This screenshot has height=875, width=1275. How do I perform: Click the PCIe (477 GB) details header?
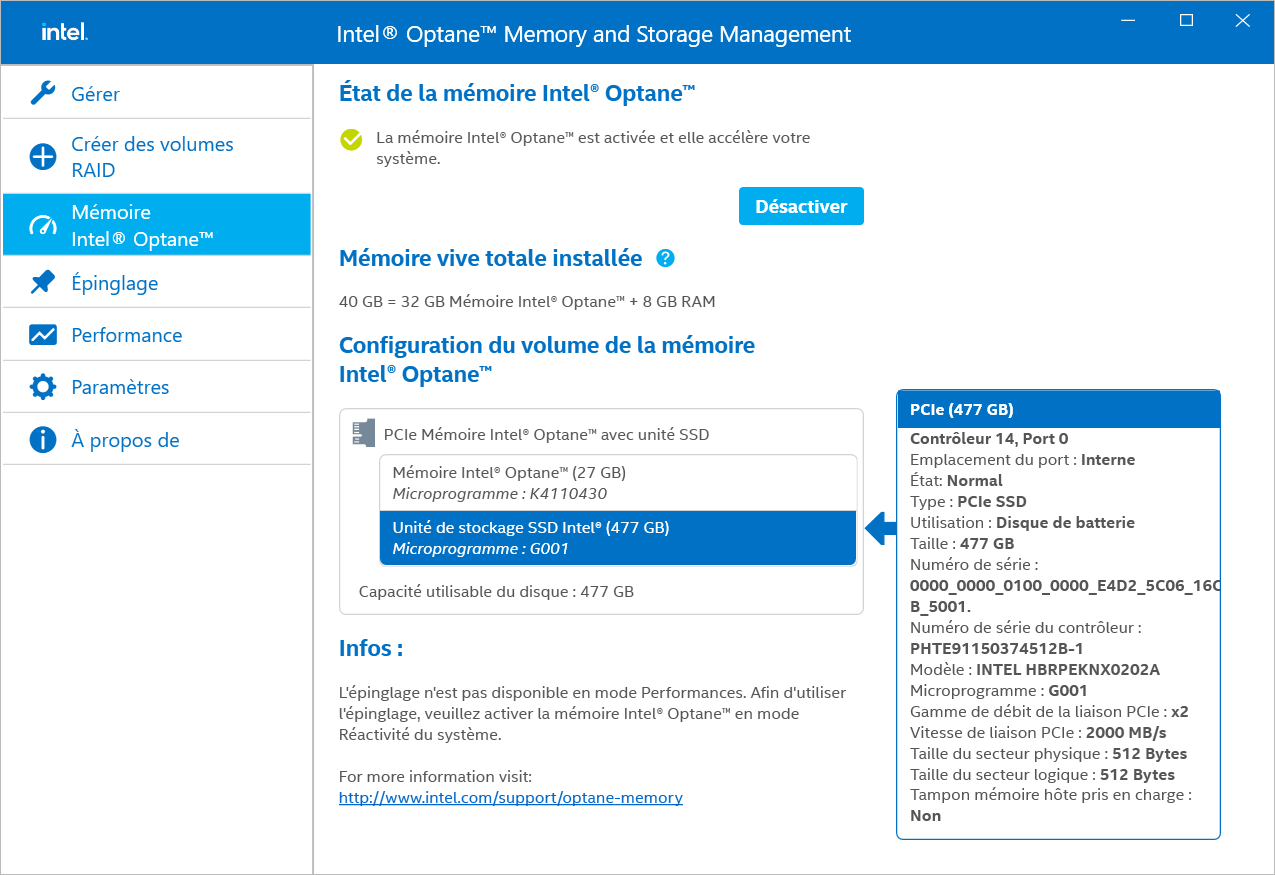click(1058, 409)
